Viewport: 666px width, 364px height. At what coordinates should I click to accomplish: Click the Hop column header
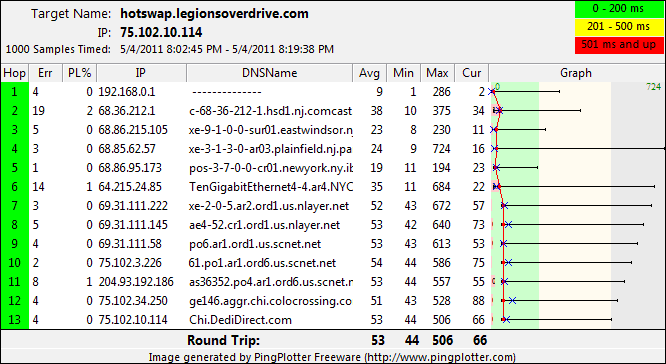14,73
